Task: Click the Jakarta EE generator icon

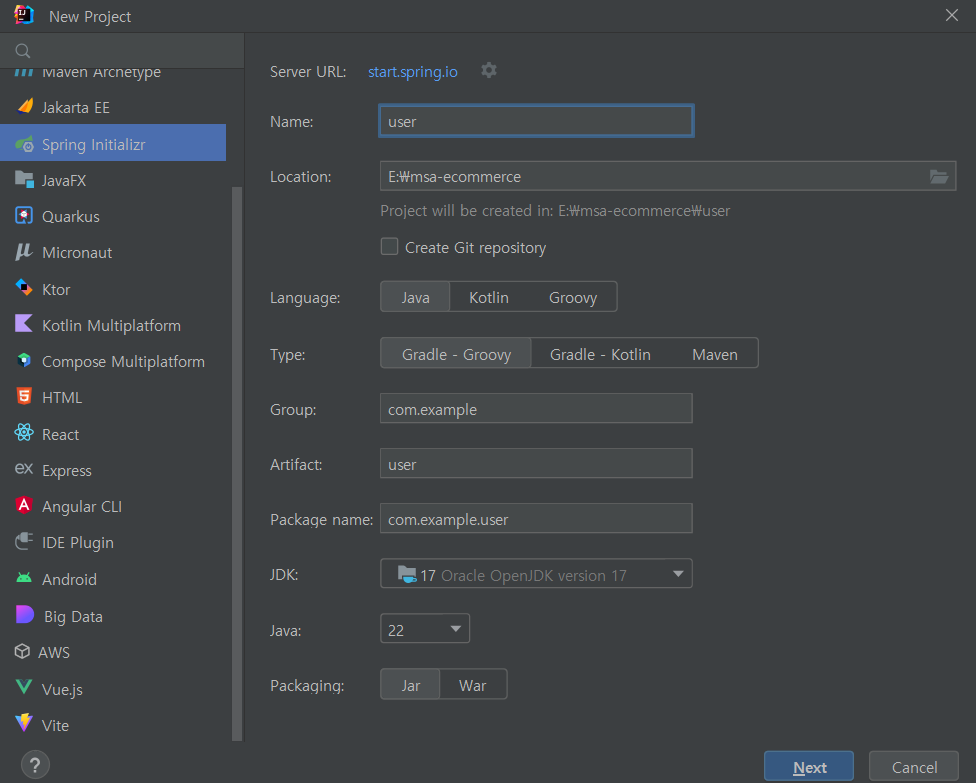Action: point(24,106)
